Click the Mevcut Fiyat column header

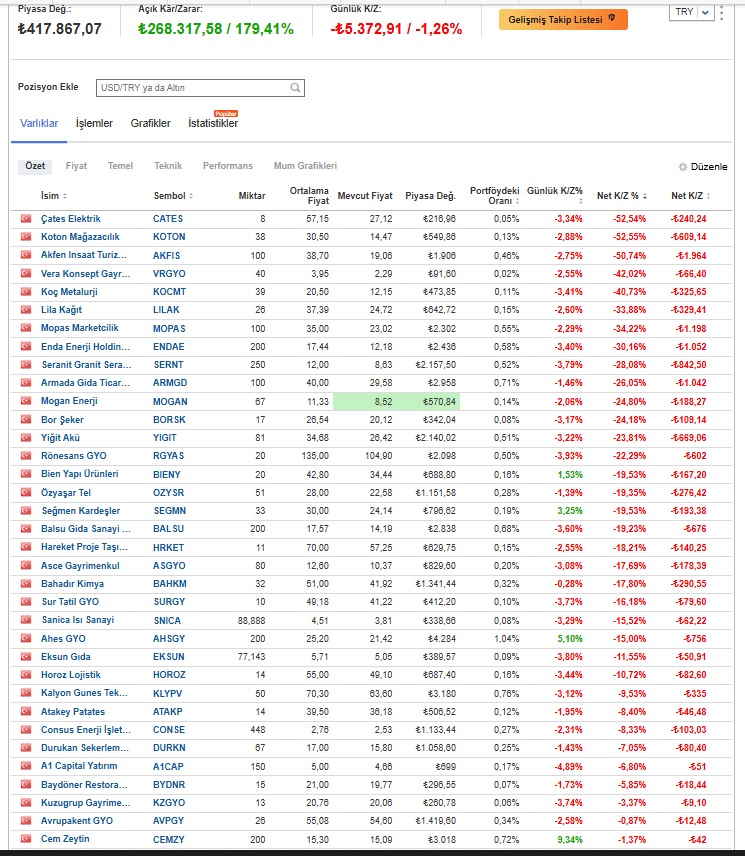click(365, 195)
